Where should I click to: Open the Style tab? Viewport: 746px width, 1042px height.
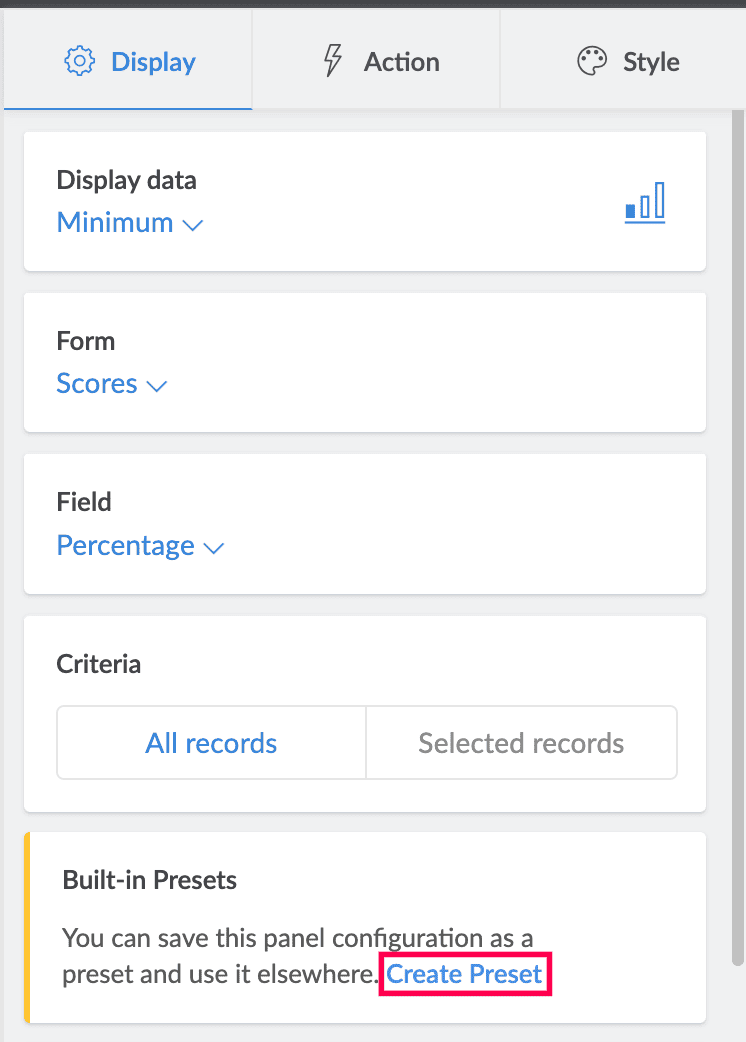tap(651, 62)
